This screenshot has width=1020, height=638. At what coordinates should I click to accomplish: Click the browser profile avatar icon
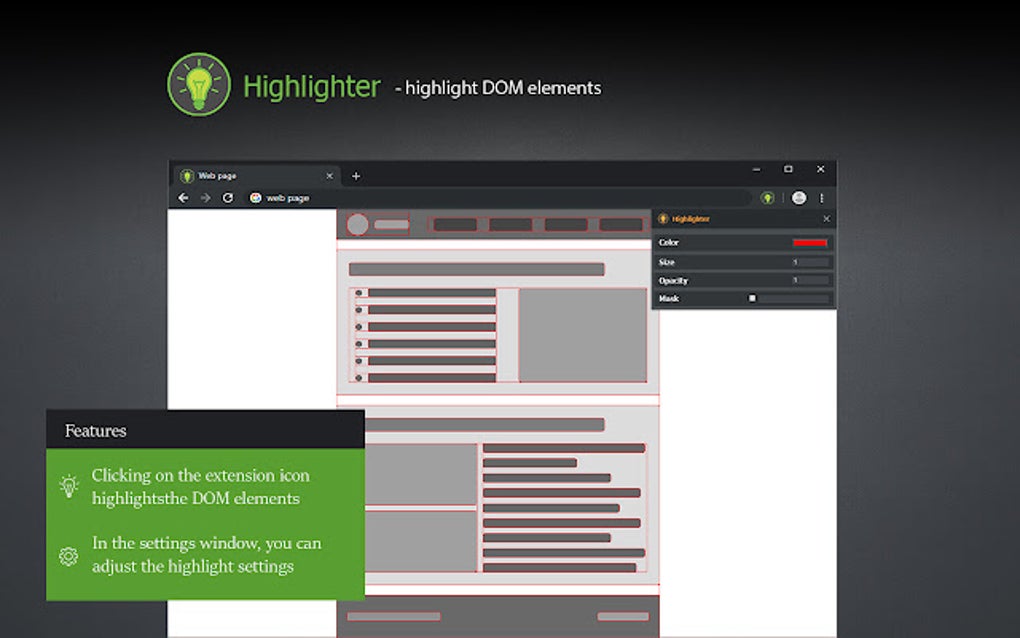[797, 198]
